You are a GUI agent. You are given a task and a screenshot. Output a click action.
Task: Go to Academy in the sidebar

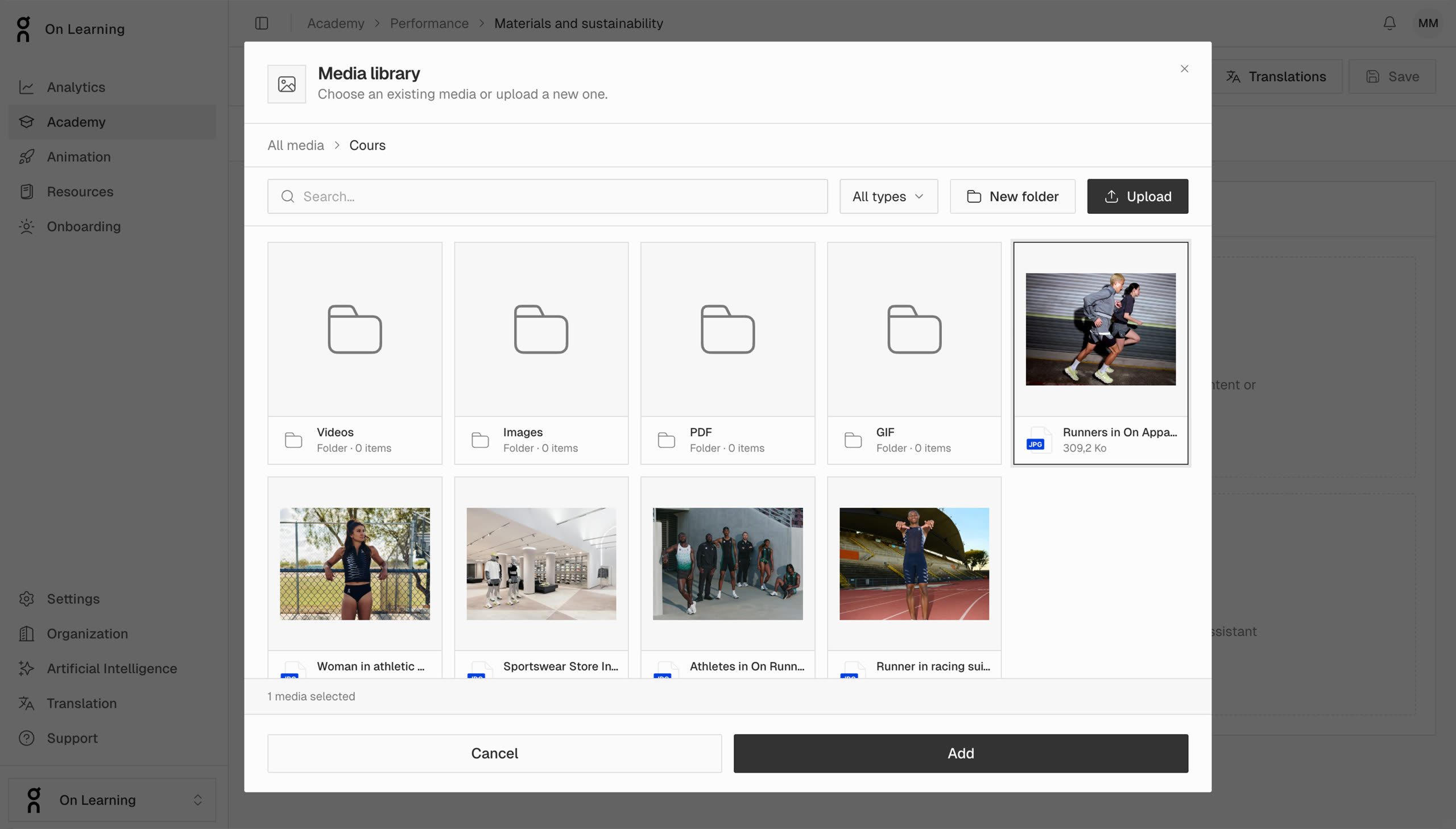112,122
